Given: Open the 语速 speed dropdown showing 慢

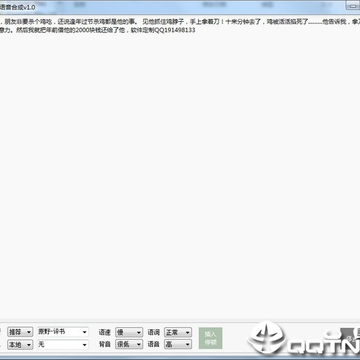Looking at the screenshot, I should point(129,332).
